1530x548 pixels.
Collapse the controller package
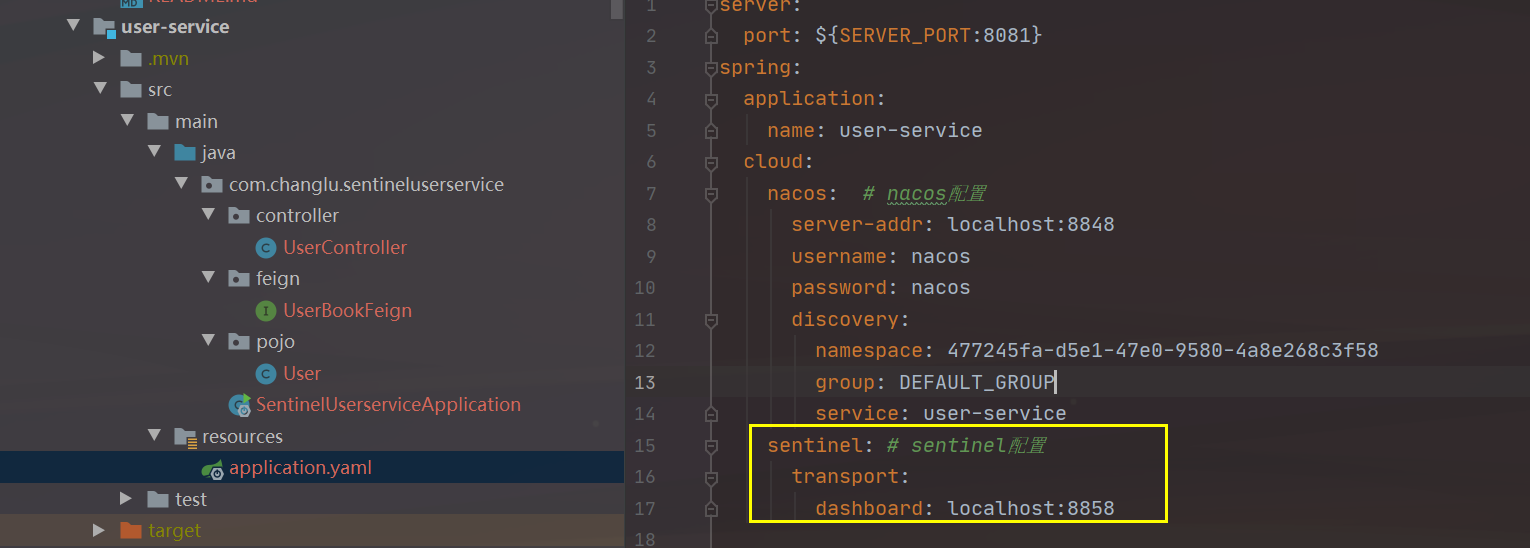coord(208,215)
